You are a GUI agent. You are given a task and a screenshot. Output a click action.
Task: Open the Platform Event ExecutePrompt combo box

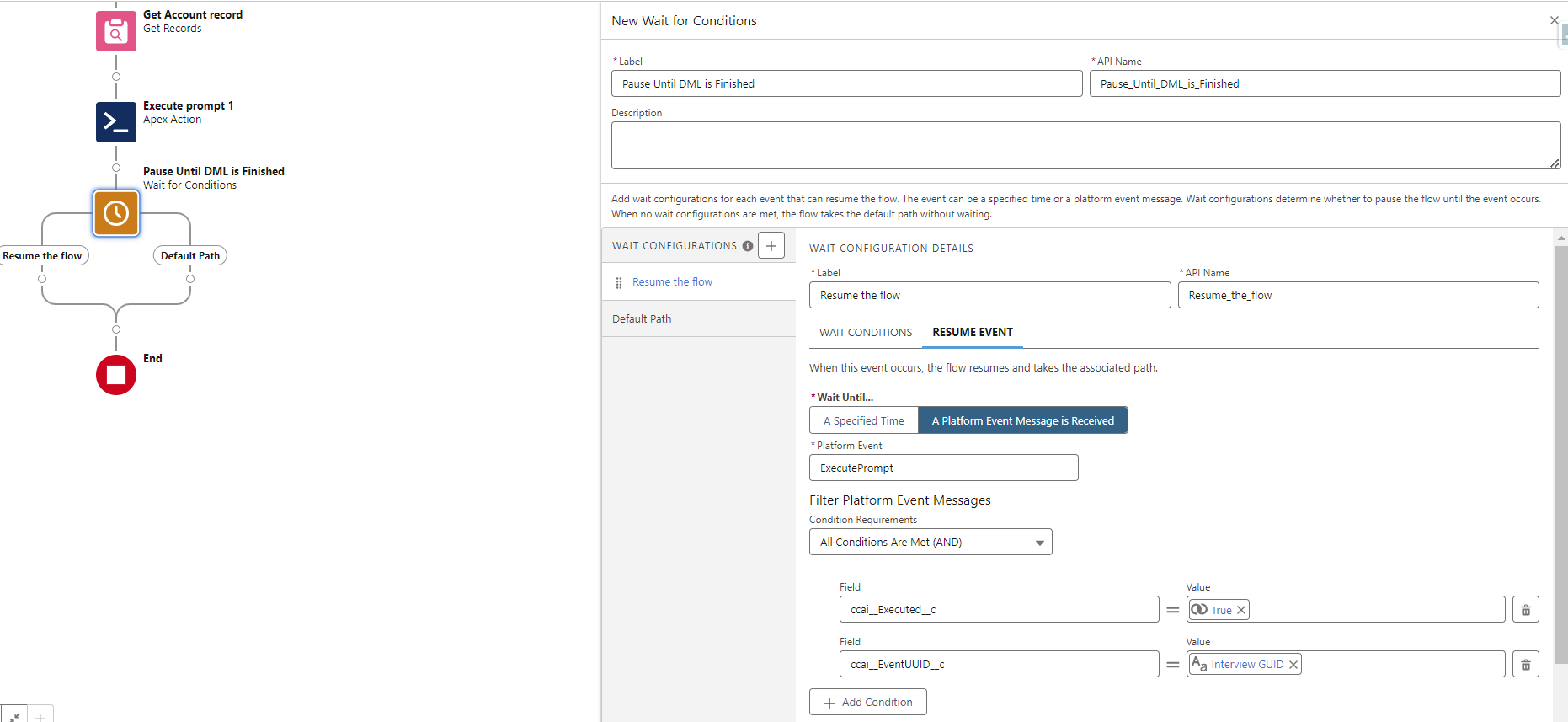[943, 468]
